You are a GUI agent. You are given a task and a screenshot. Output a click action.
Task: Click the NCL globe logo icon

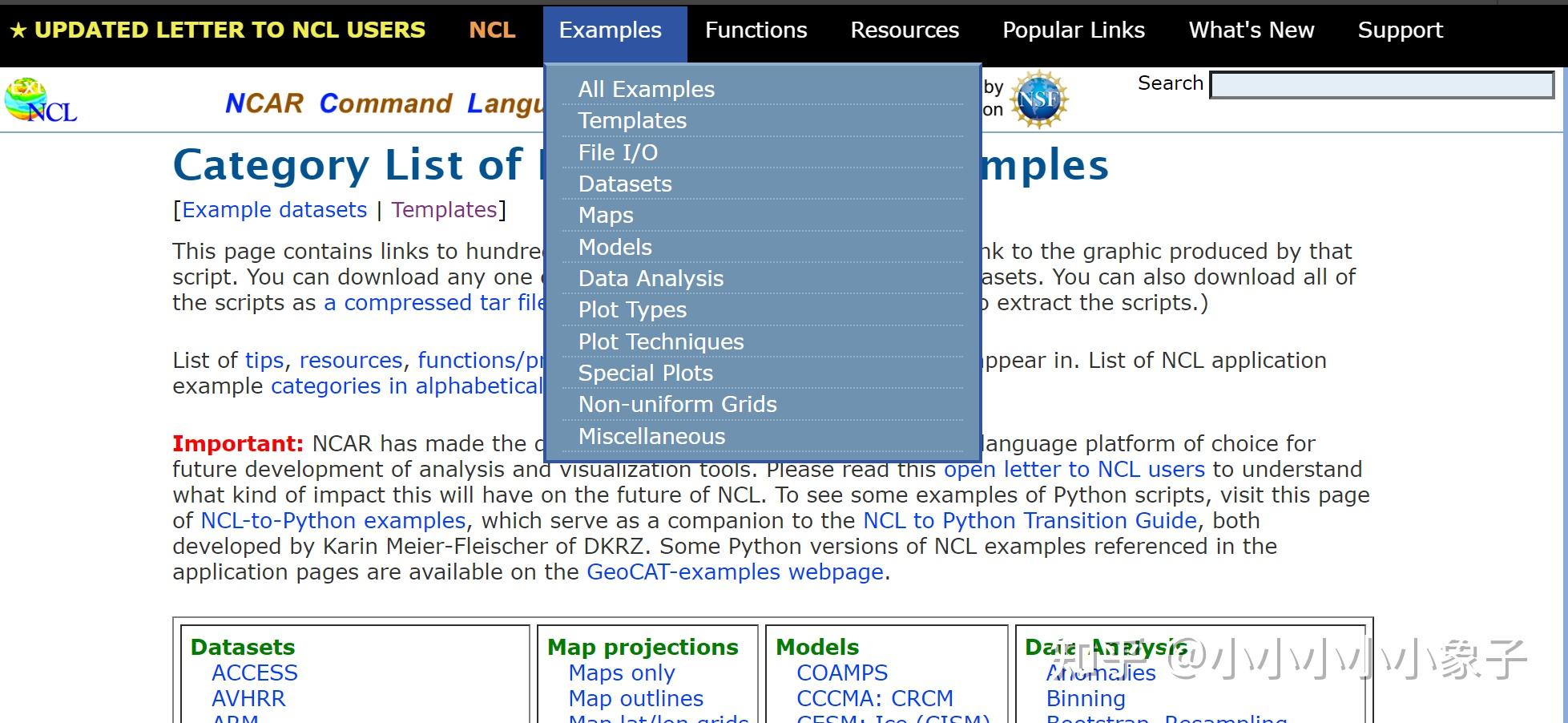pyautogui.click(x=40, y=101)
